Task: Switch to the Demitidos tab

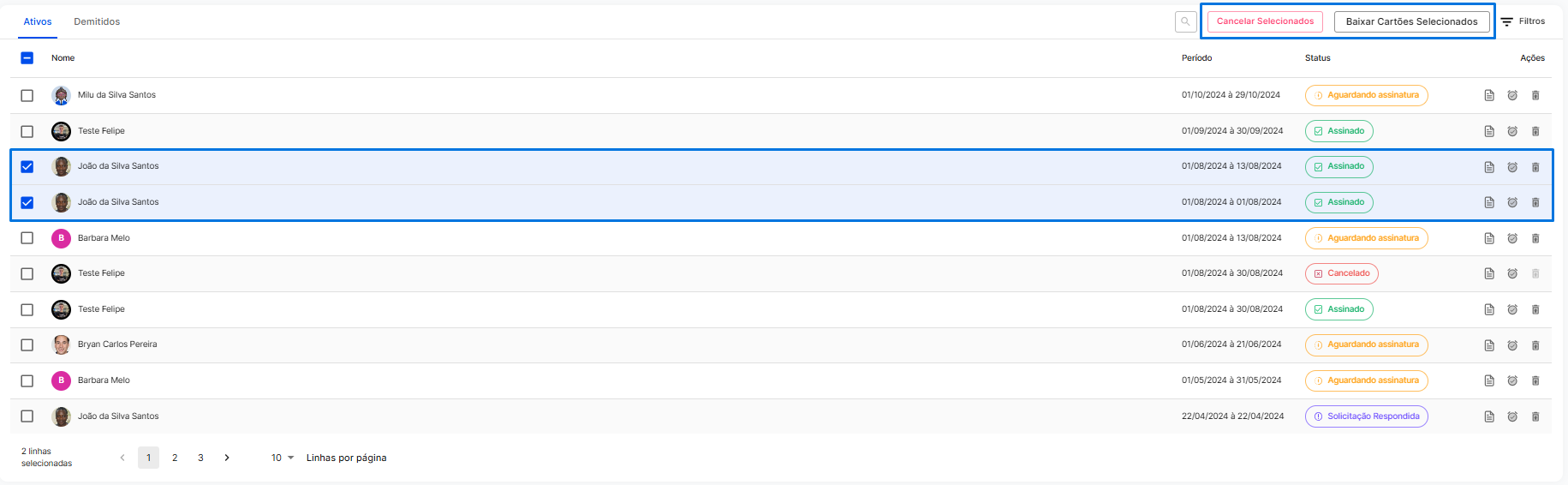Action: (97, 21)
